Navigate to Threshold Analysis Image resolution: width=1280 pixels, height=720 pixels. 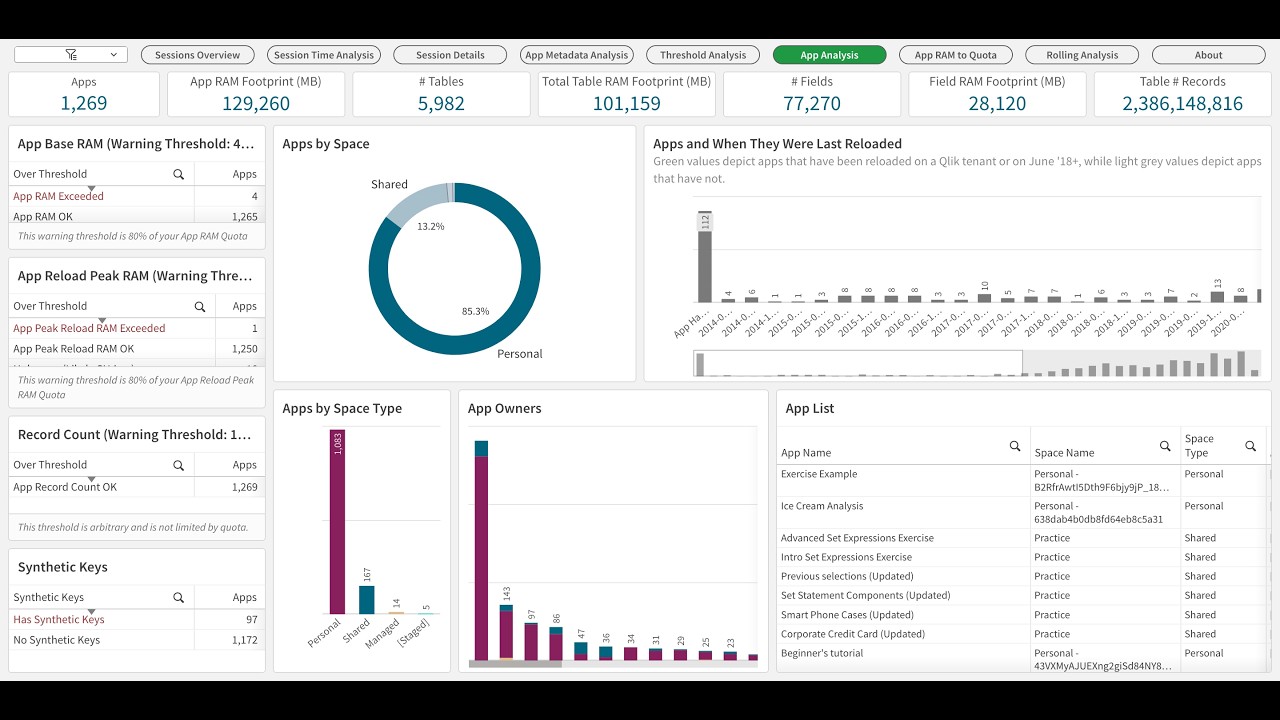click(703, 55)
